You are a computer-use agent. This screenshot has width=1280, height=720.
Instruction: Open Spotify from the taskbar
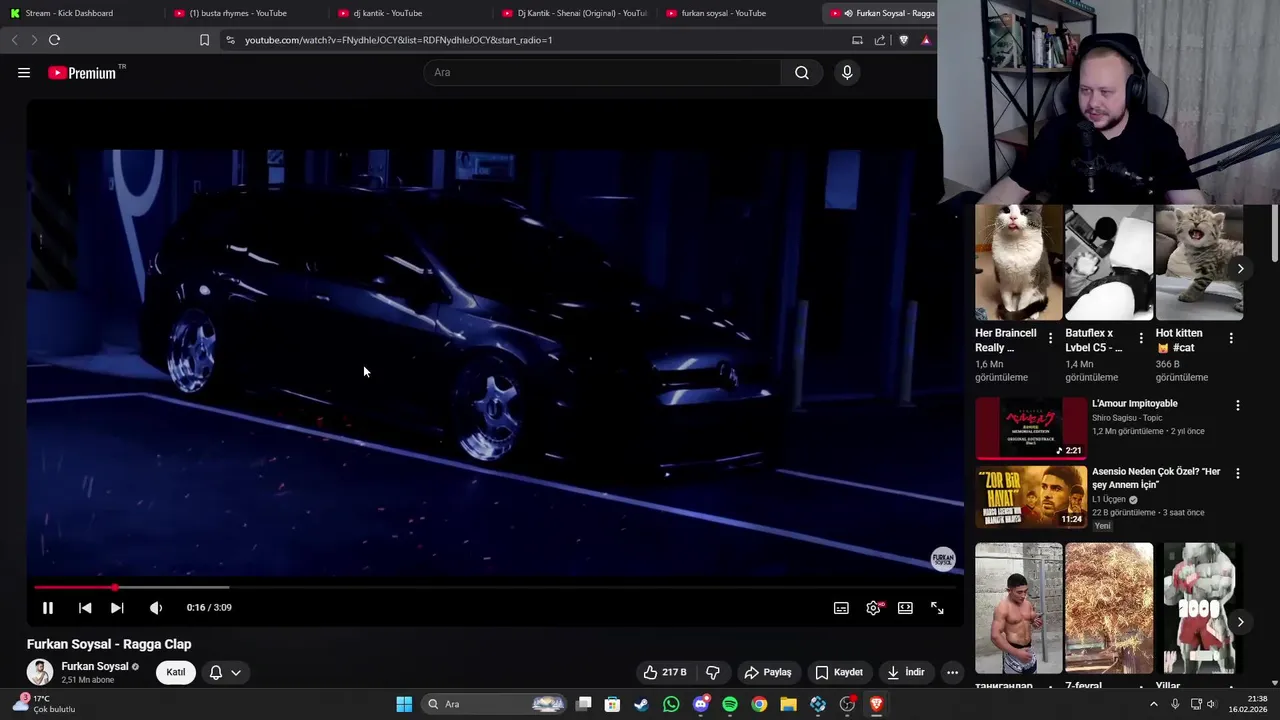click(730, 704)
